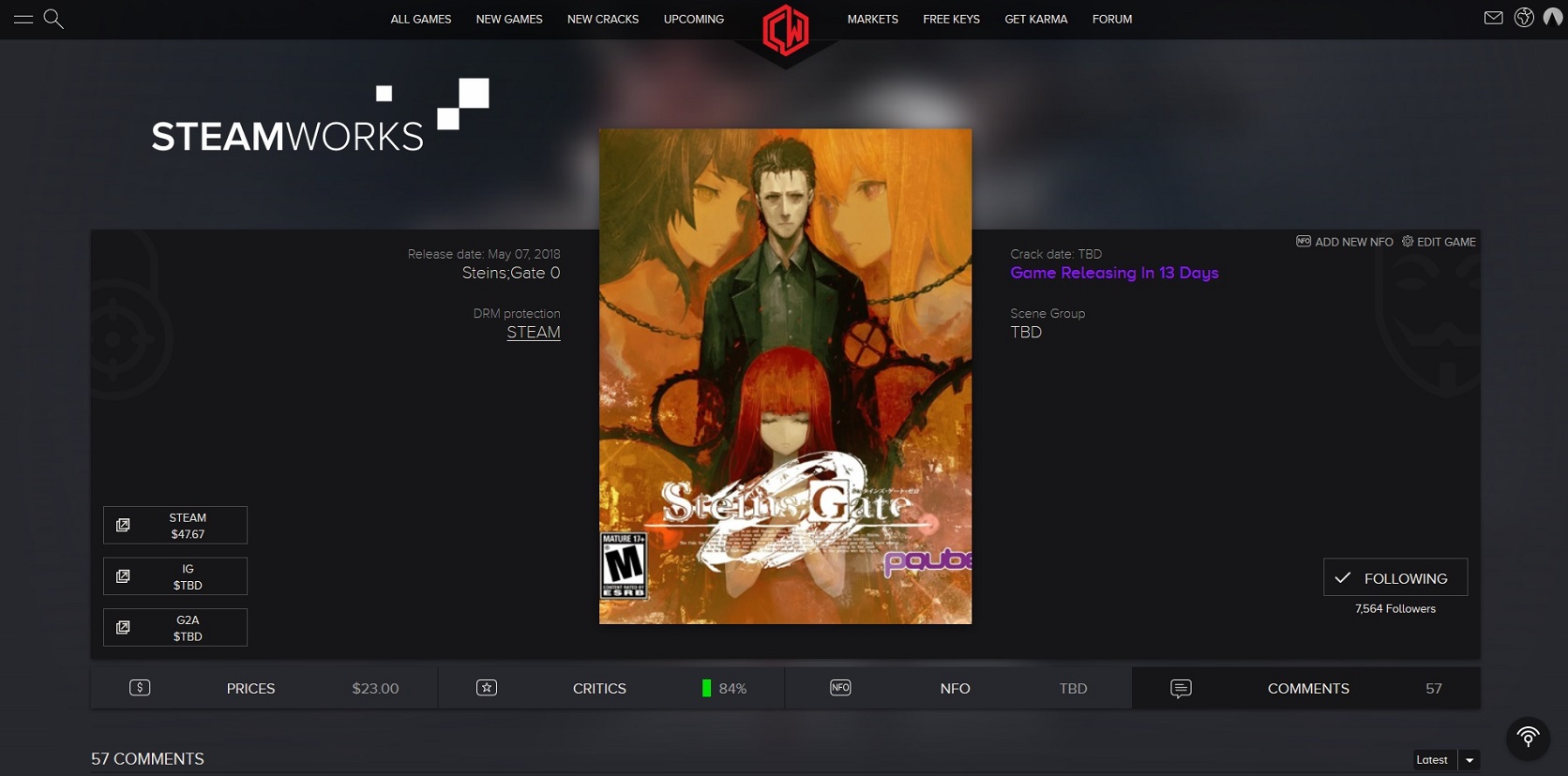Click the Steins;Gate 0 game title
Image resolution: width=1568 pixels, height=776 pixels.
[511, 273]
